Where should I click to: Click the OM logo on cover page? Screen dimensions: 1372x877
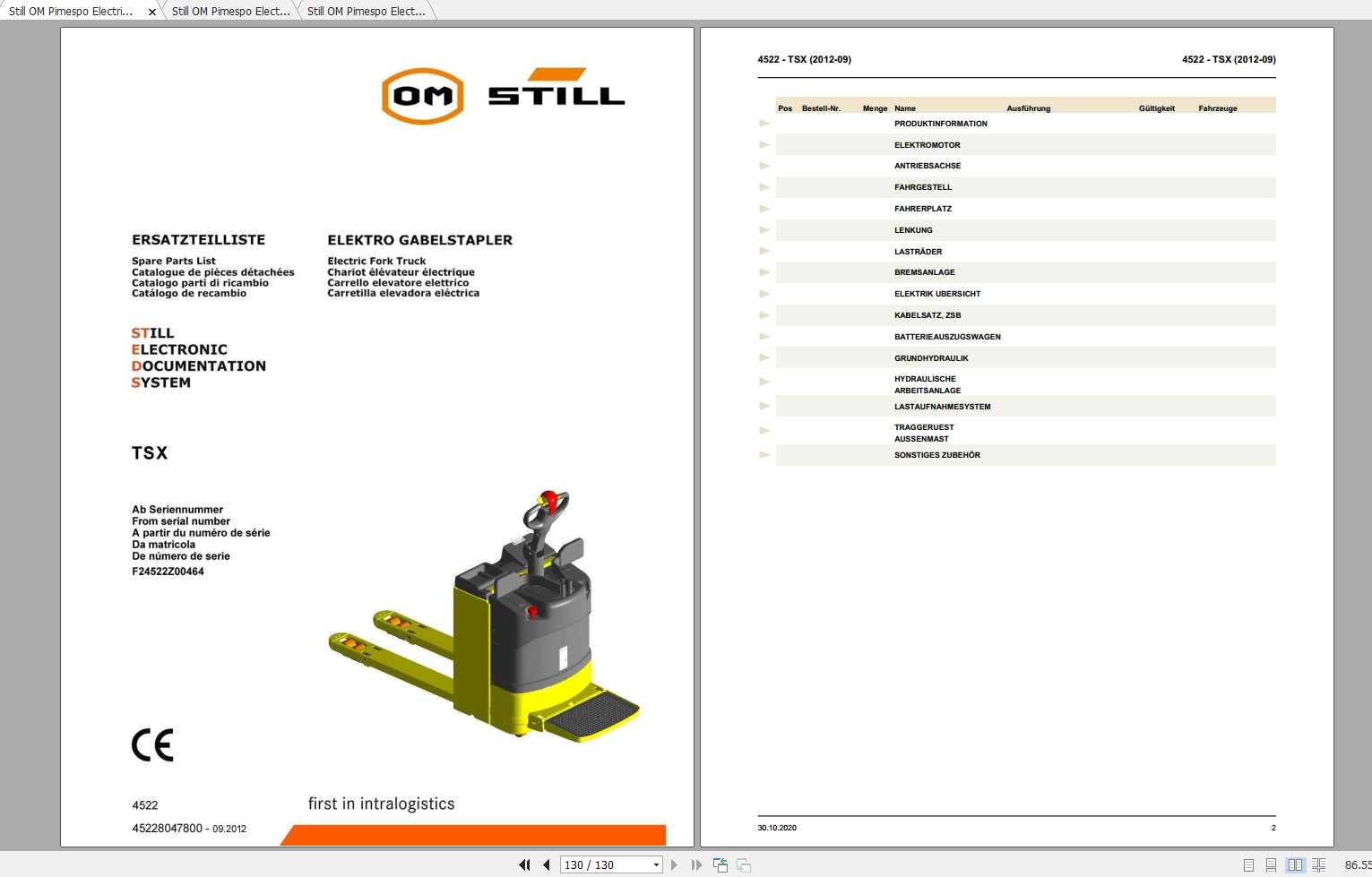(422, 96)
